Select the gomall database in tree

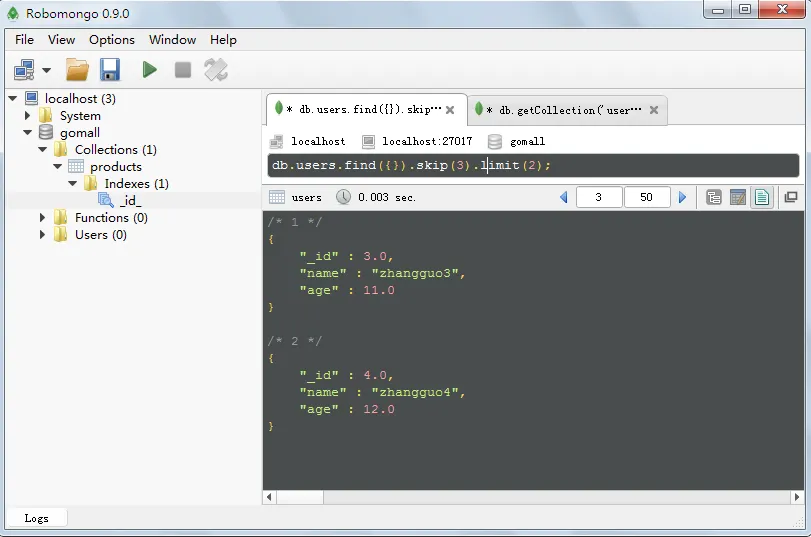[80, 132]
